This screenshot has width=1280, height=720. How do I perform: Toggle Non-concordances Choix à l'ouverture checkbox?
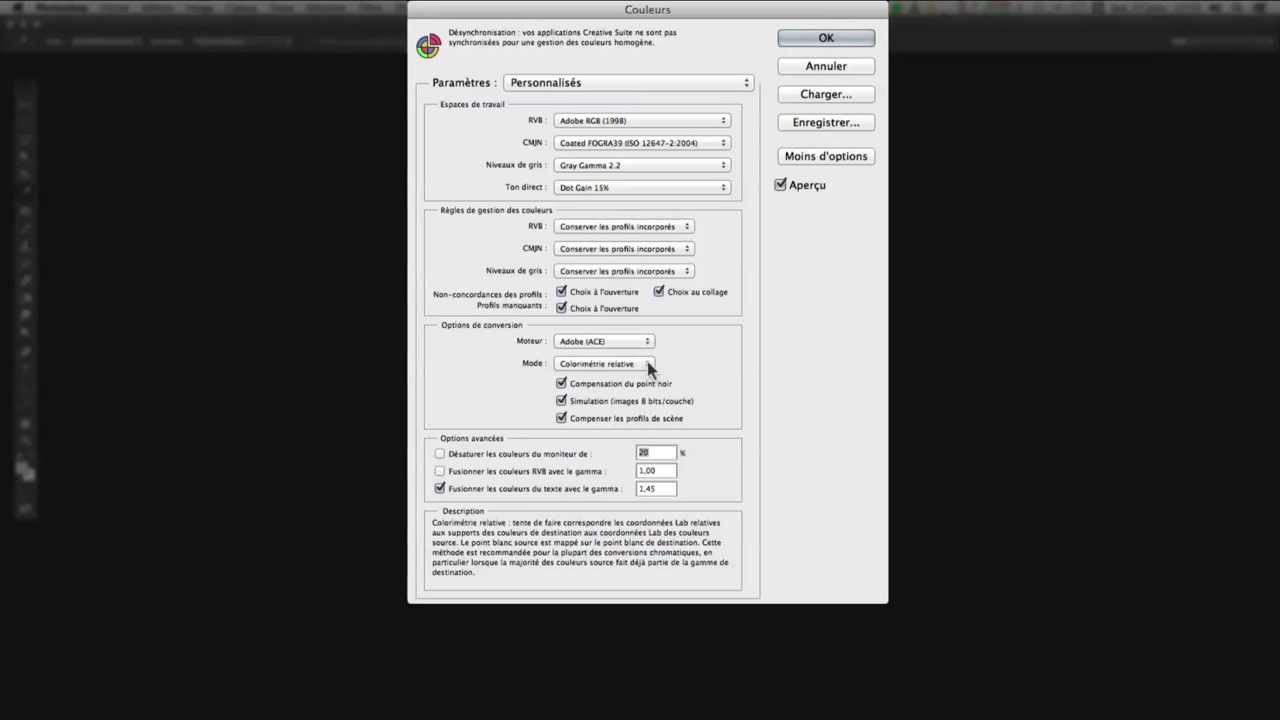point(561,292)
